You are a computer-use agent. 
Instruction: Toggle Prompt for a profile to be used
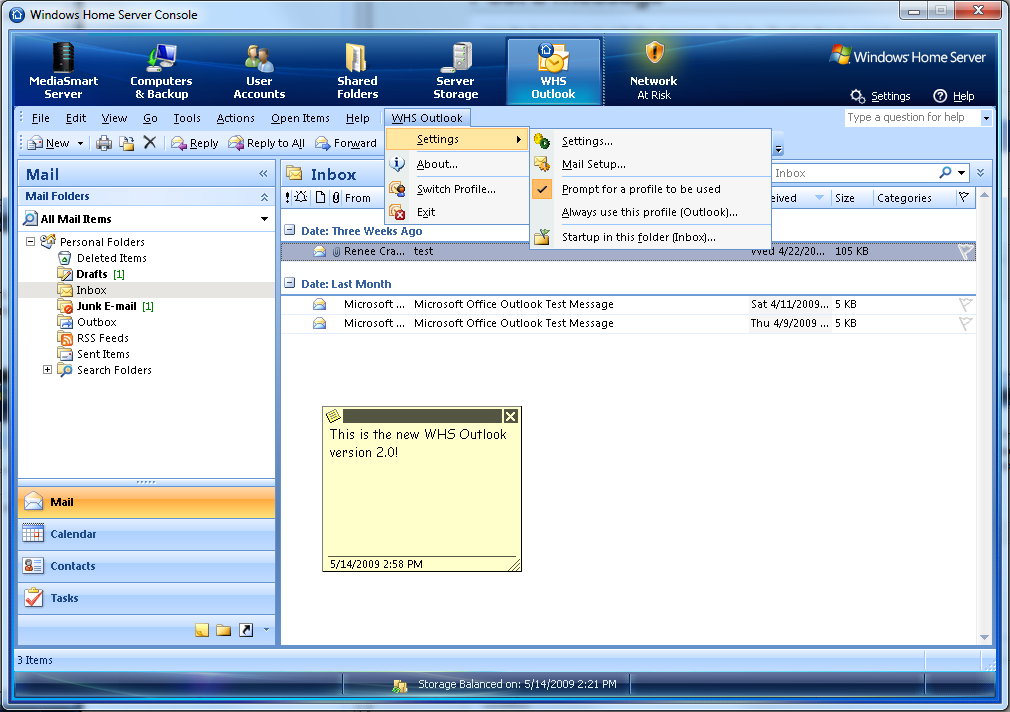[x=651, y=189]
